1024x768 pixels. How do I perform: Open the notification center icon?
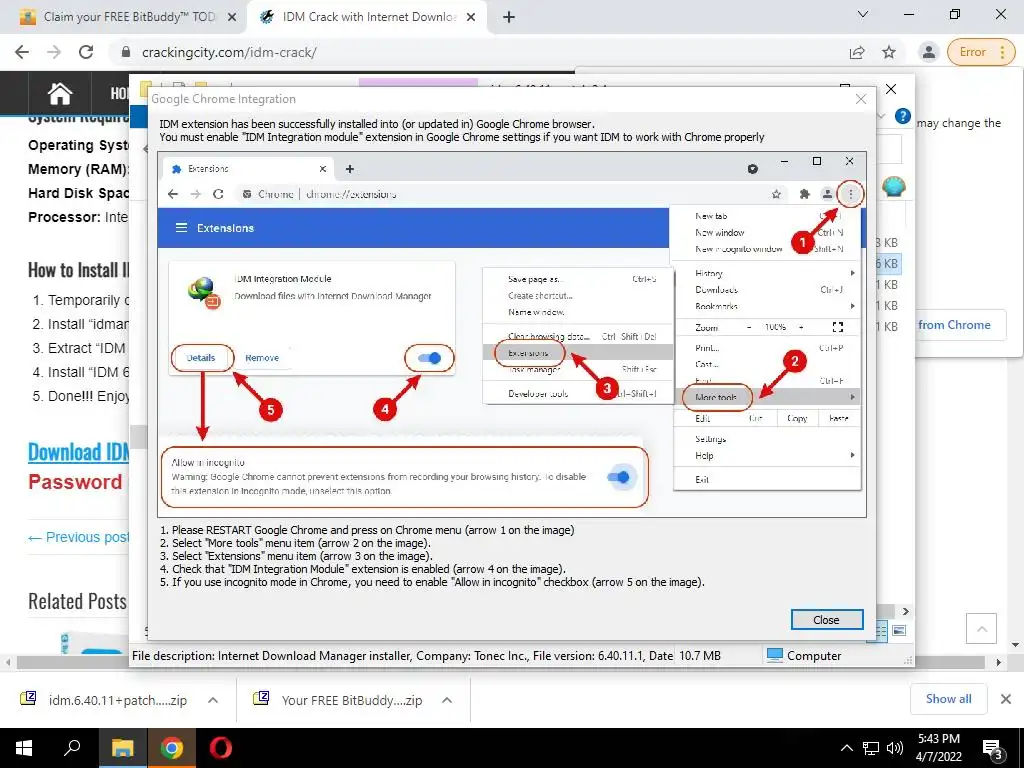click(993, 748)
